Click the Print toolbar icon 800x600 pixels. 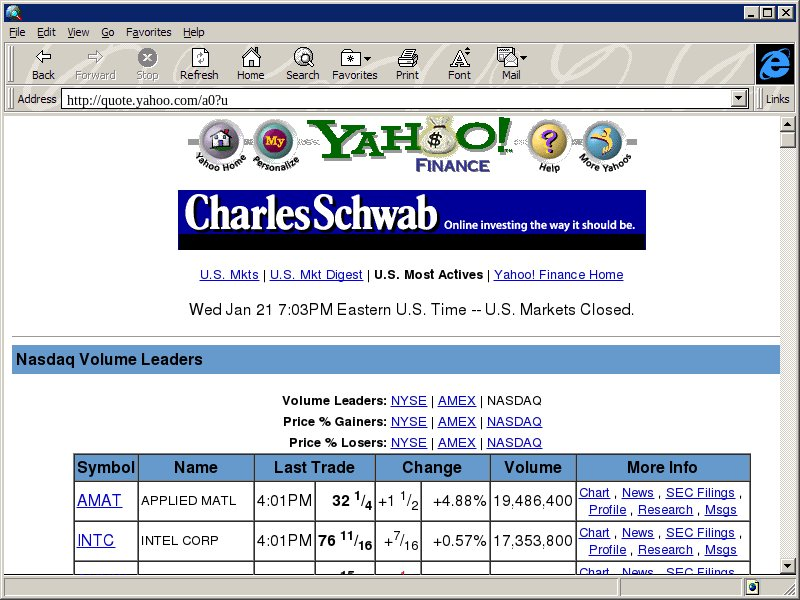tap(407, 64)
